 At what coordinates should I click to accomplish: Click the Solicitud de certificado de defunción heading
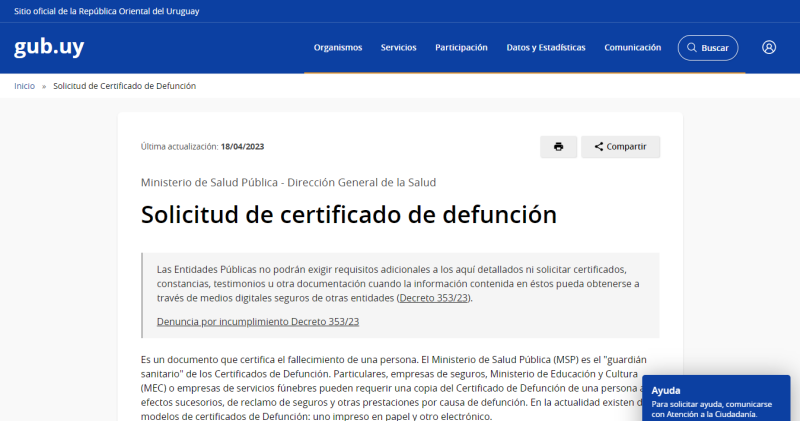pos(348,215)
